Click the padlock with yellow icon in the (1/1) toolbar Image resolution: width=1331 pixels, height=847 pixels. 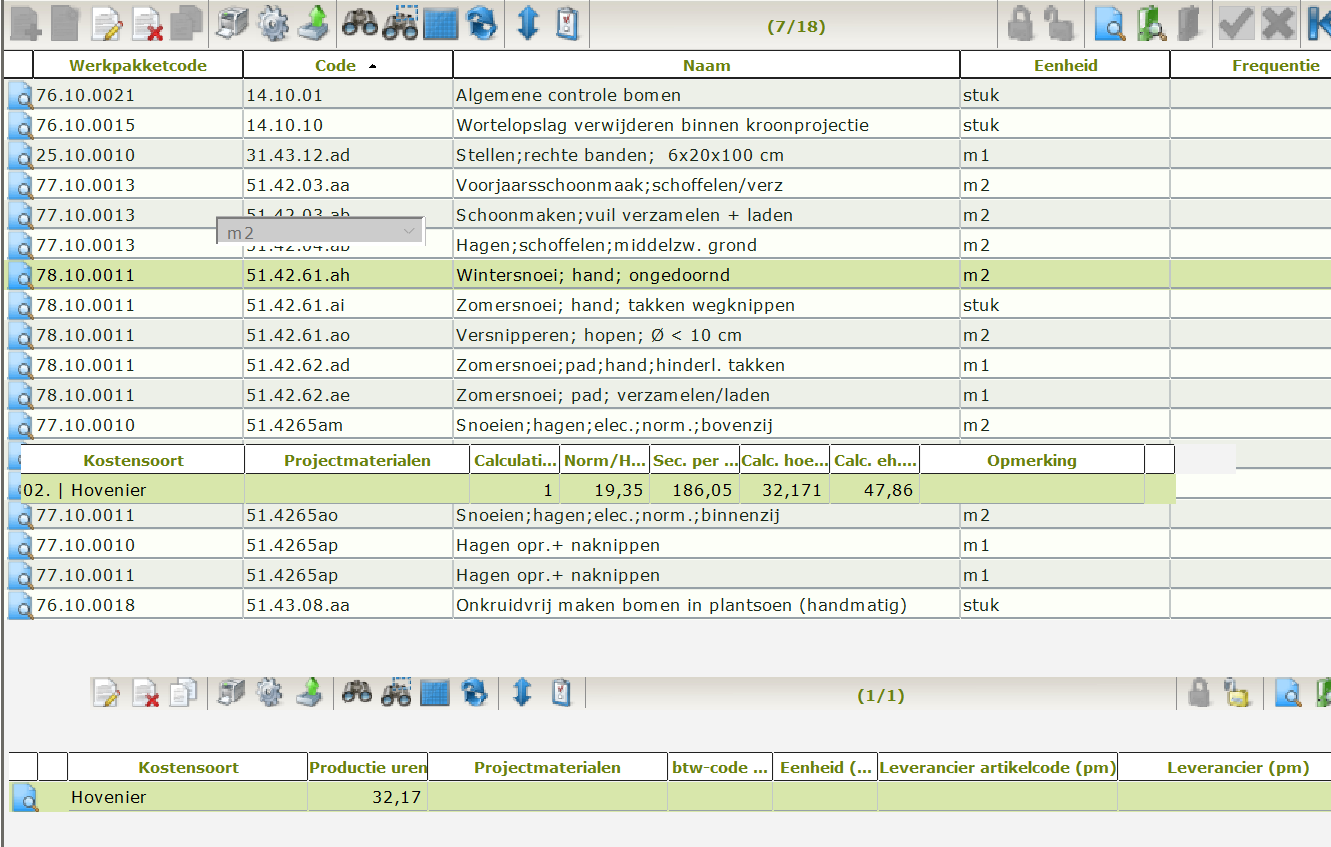click(x=1237, y=692)
